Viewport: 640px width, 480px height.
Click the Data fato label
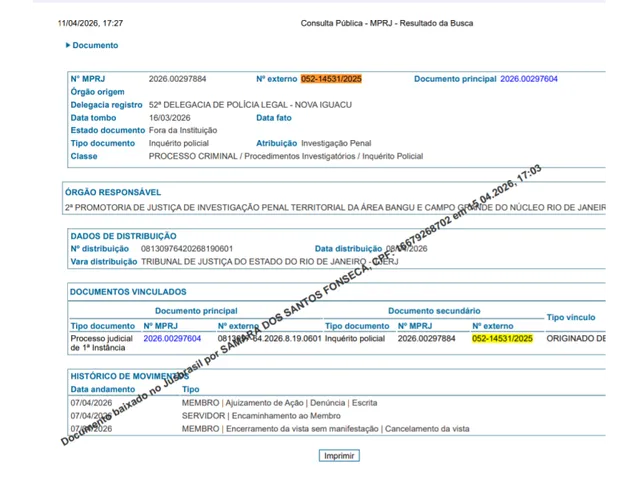(274, 118)
